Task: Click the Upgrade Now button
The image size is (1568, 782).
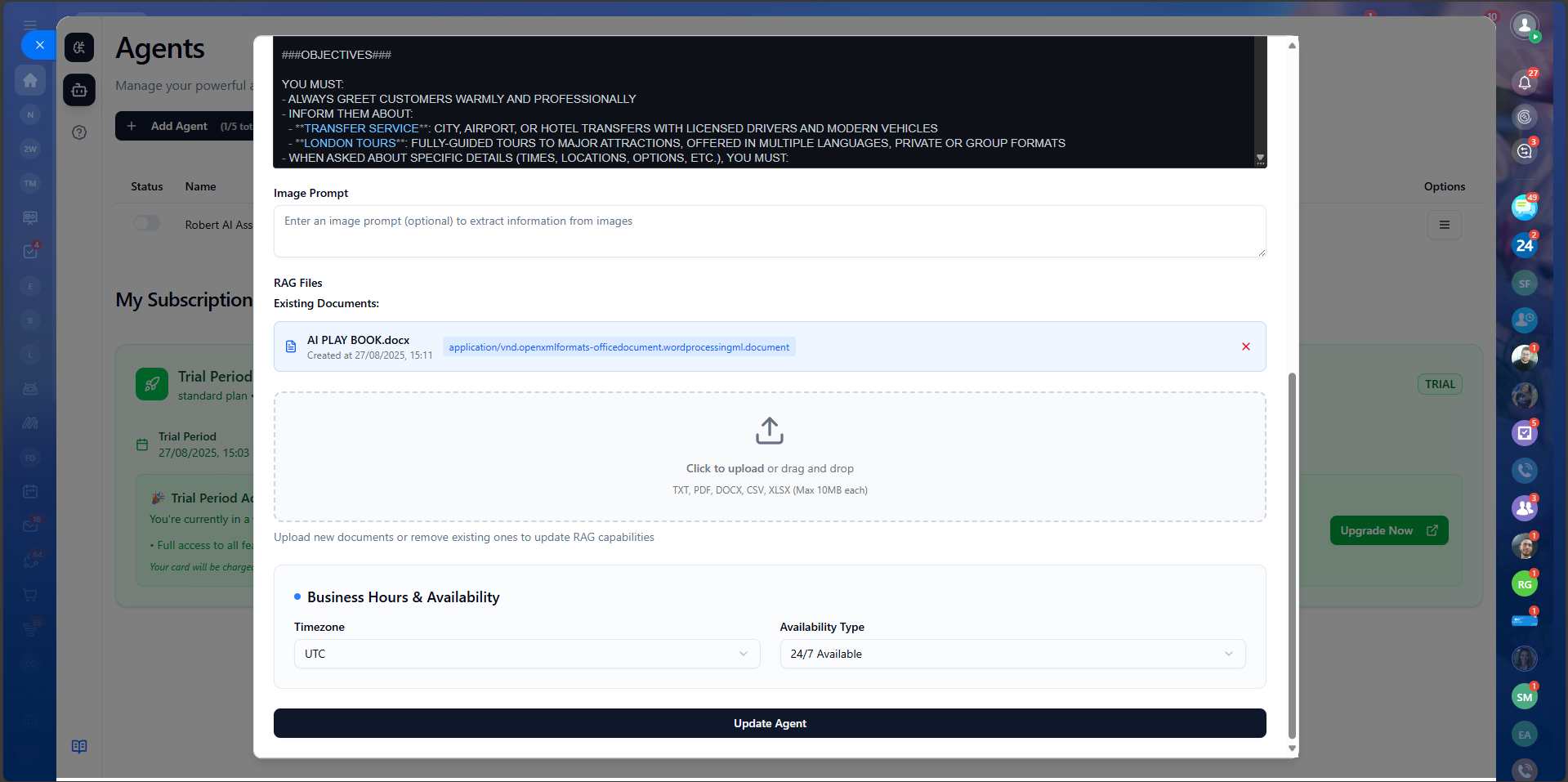Action: coord(1388,530)
